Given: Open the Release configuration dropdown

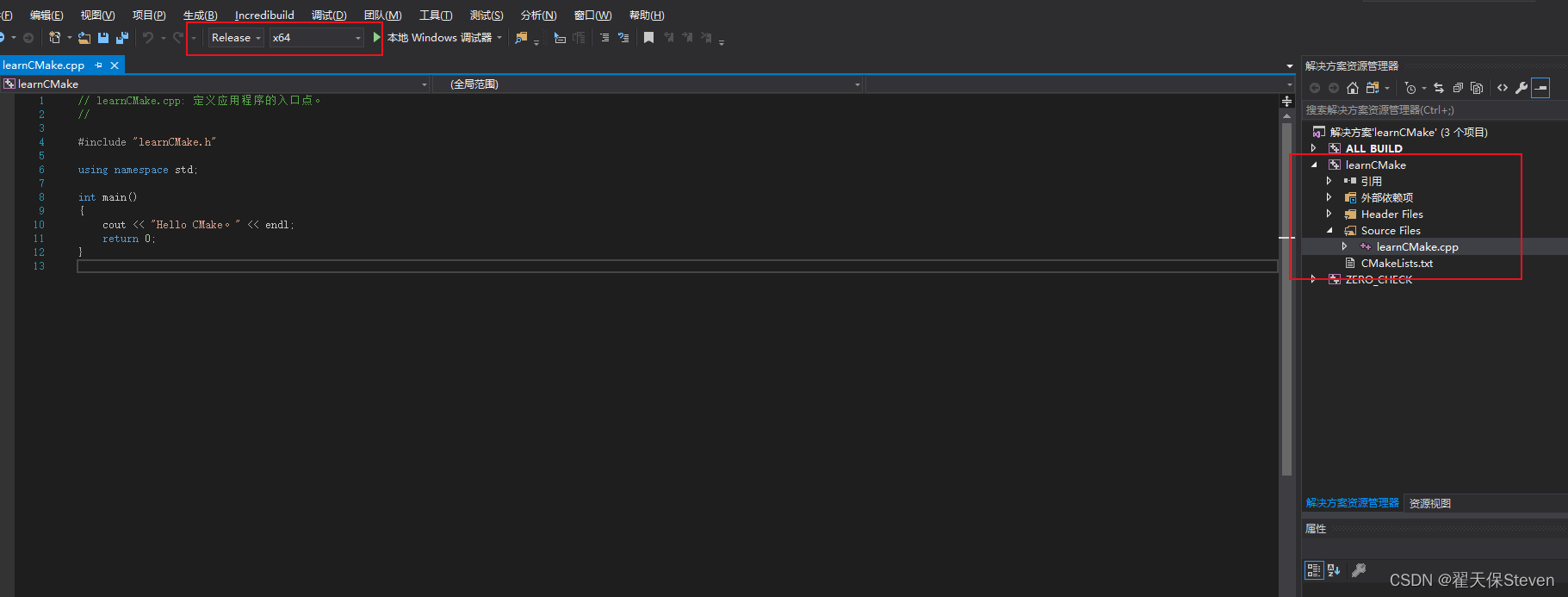Looking at the screenshot, I should pyautogui.click(x=236, y=38).
